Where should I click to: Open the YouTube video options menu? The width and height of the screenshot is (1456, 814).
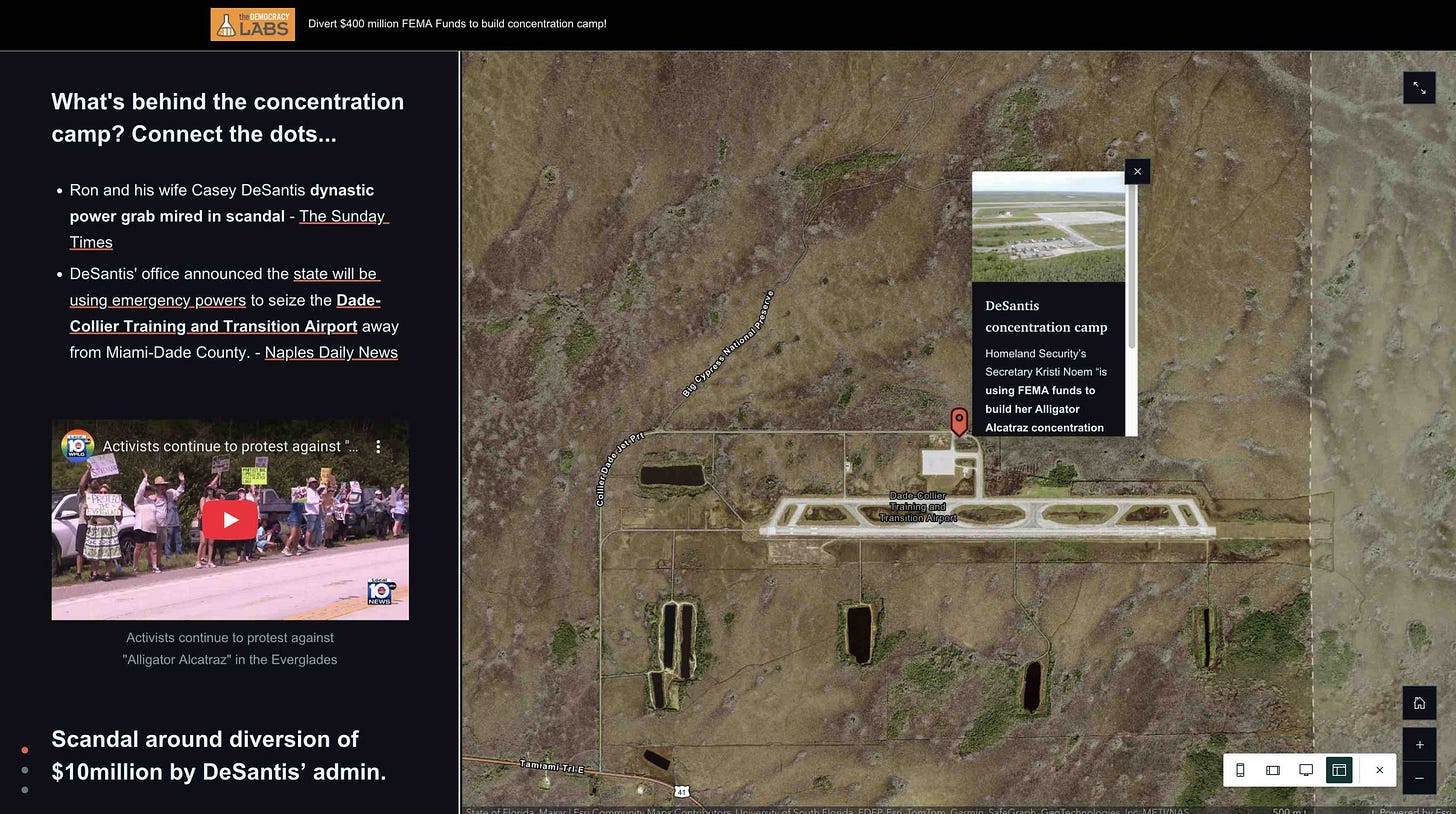378,447
